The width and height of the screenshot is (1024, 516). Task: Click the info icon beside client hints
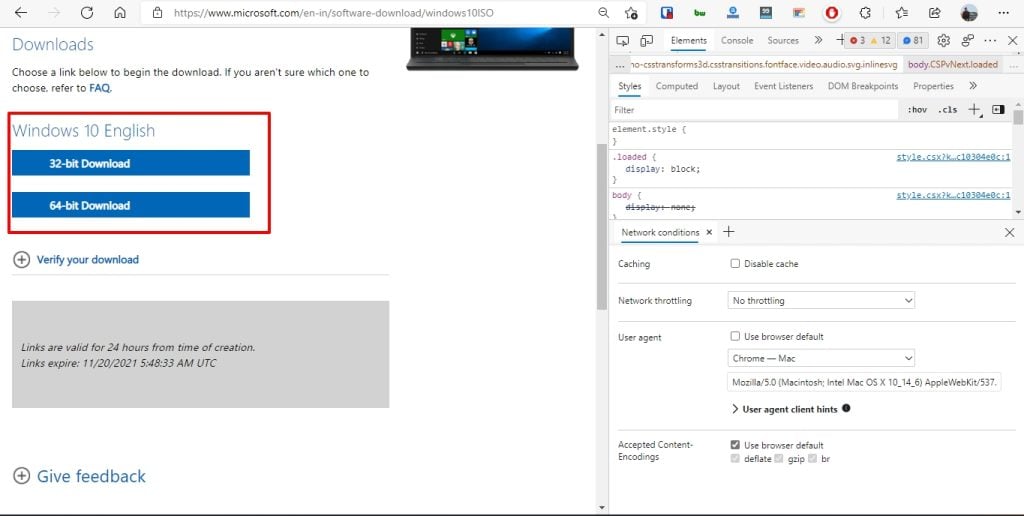846,408
